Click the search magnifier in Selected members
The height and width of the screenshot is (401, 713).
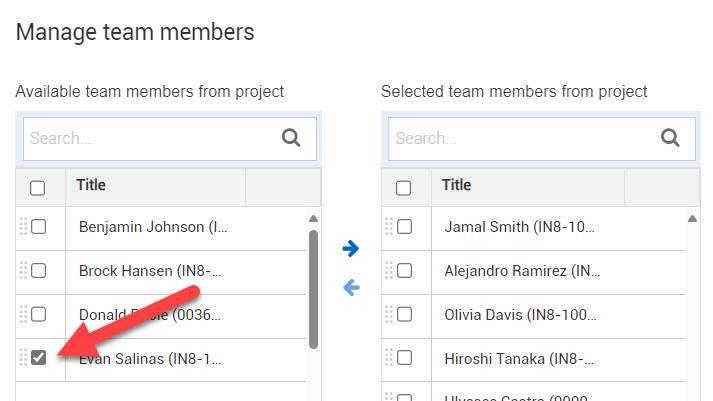pos(670,138)
